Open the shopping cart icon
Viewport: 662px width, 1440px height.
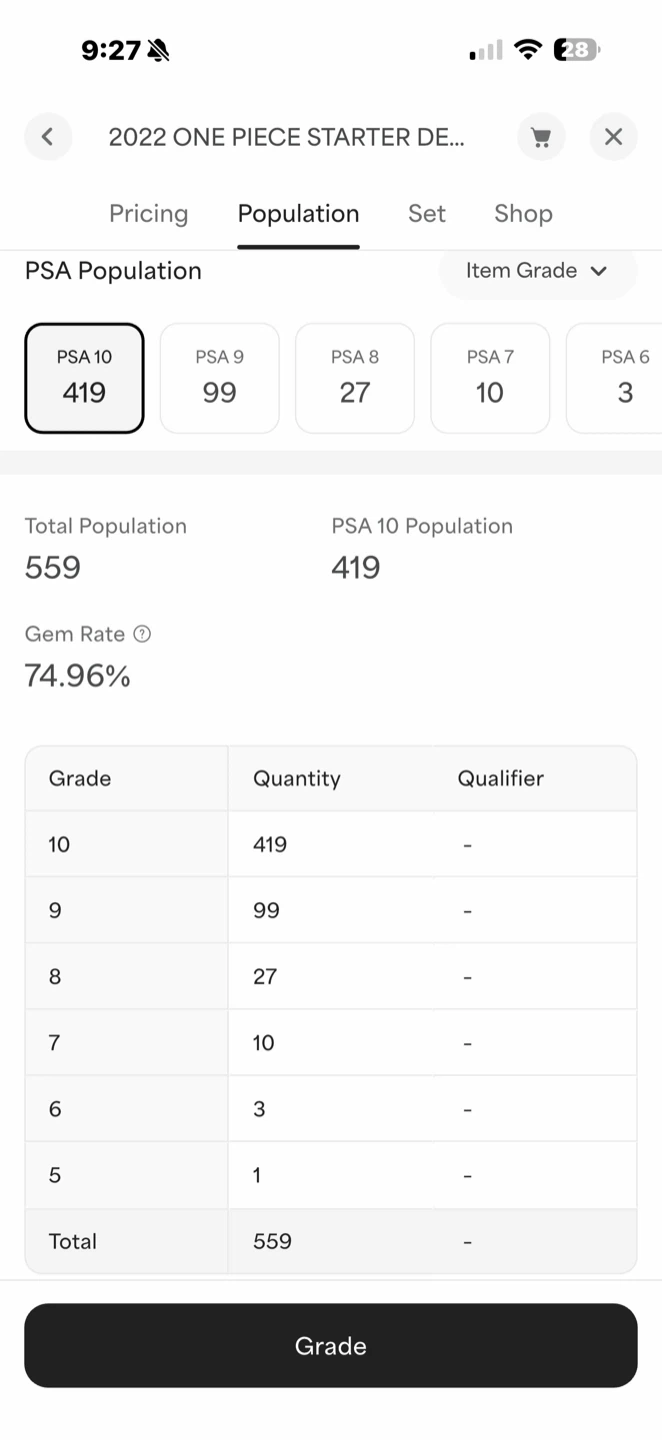[541, 137]
